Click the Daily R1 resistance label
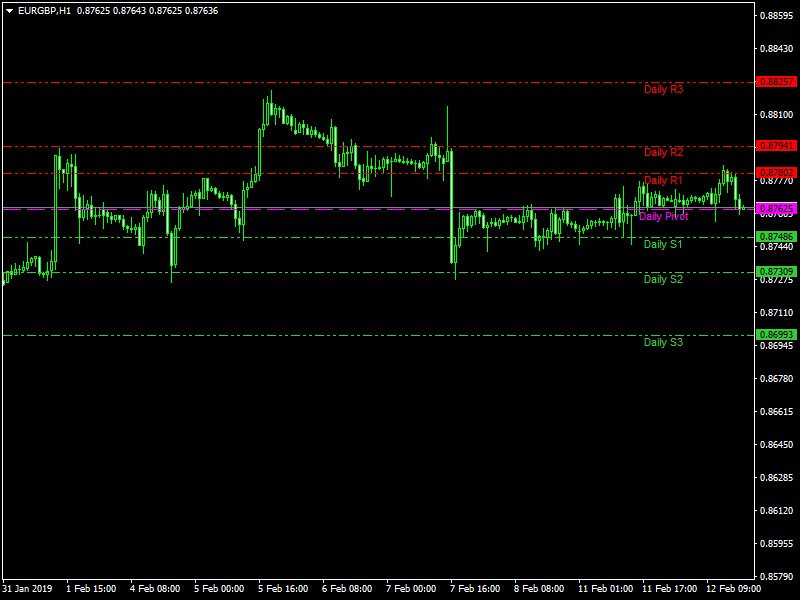 tap(663, 180)
